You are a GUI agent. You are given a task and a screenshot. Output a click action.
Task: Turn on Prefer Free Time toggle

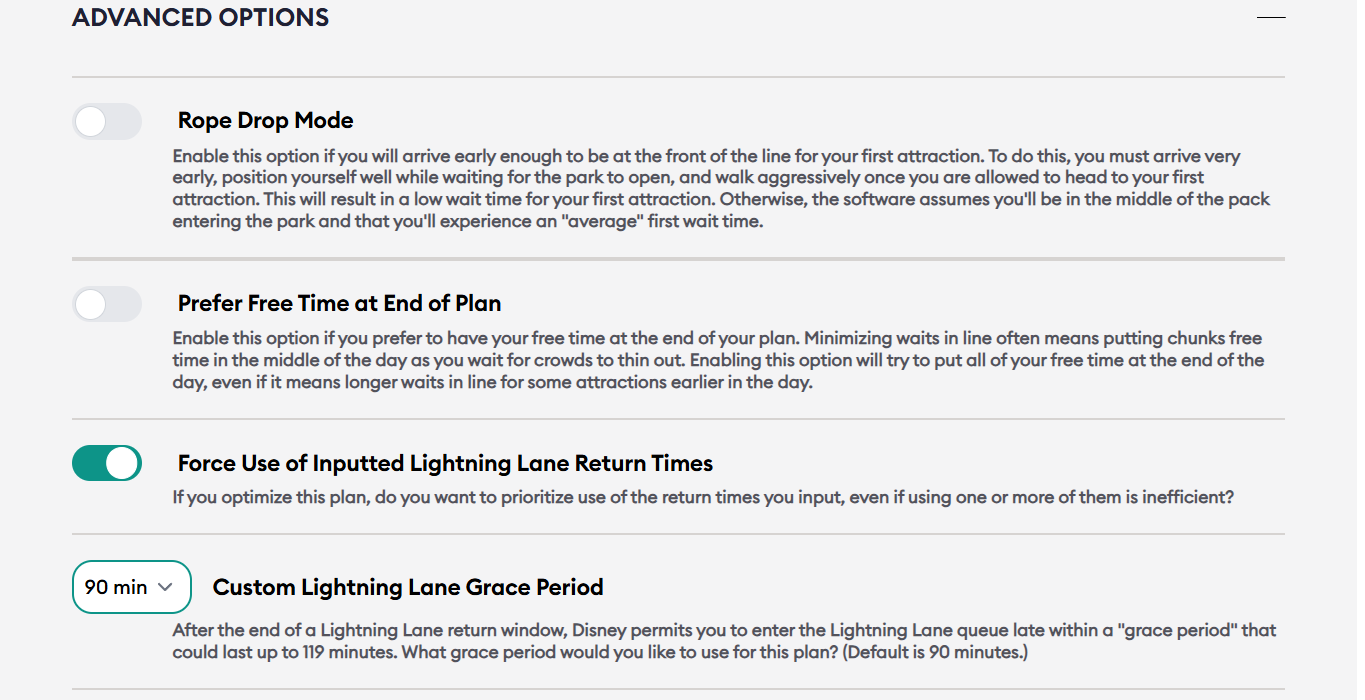pos(107,304)
